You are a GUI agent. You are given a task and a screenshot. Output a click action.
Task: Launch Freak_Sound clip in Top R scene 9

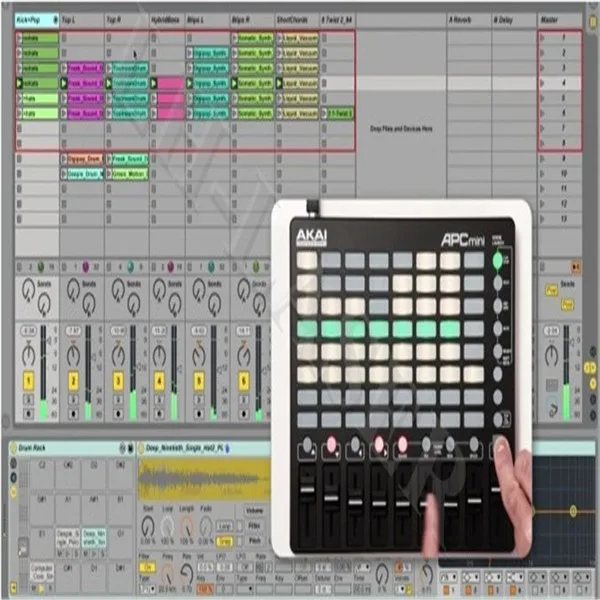[109, 158]
